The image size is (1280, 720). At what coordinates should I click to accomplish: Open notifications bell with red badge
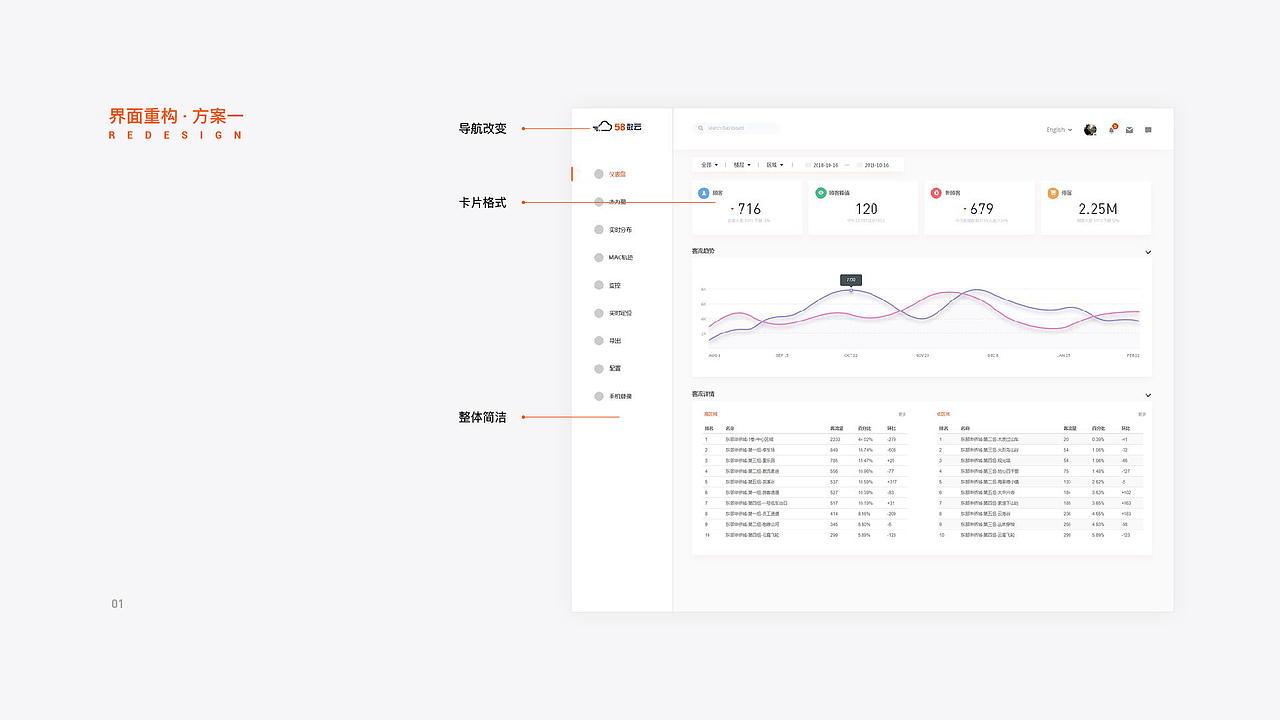[x=1112, y=129]
